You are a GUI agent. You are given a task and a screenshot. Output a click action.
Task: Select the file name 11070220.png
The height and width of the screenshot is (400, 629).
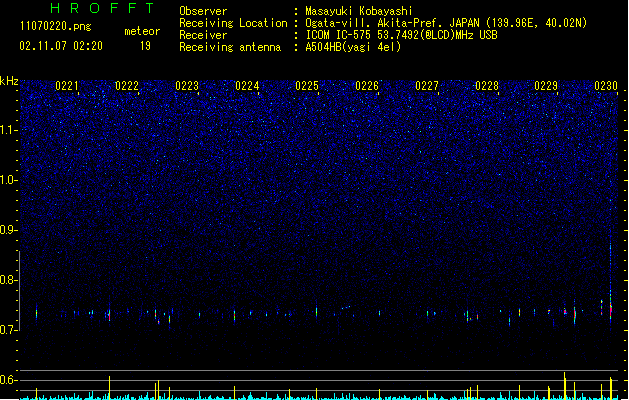click(x=56, y=27)
